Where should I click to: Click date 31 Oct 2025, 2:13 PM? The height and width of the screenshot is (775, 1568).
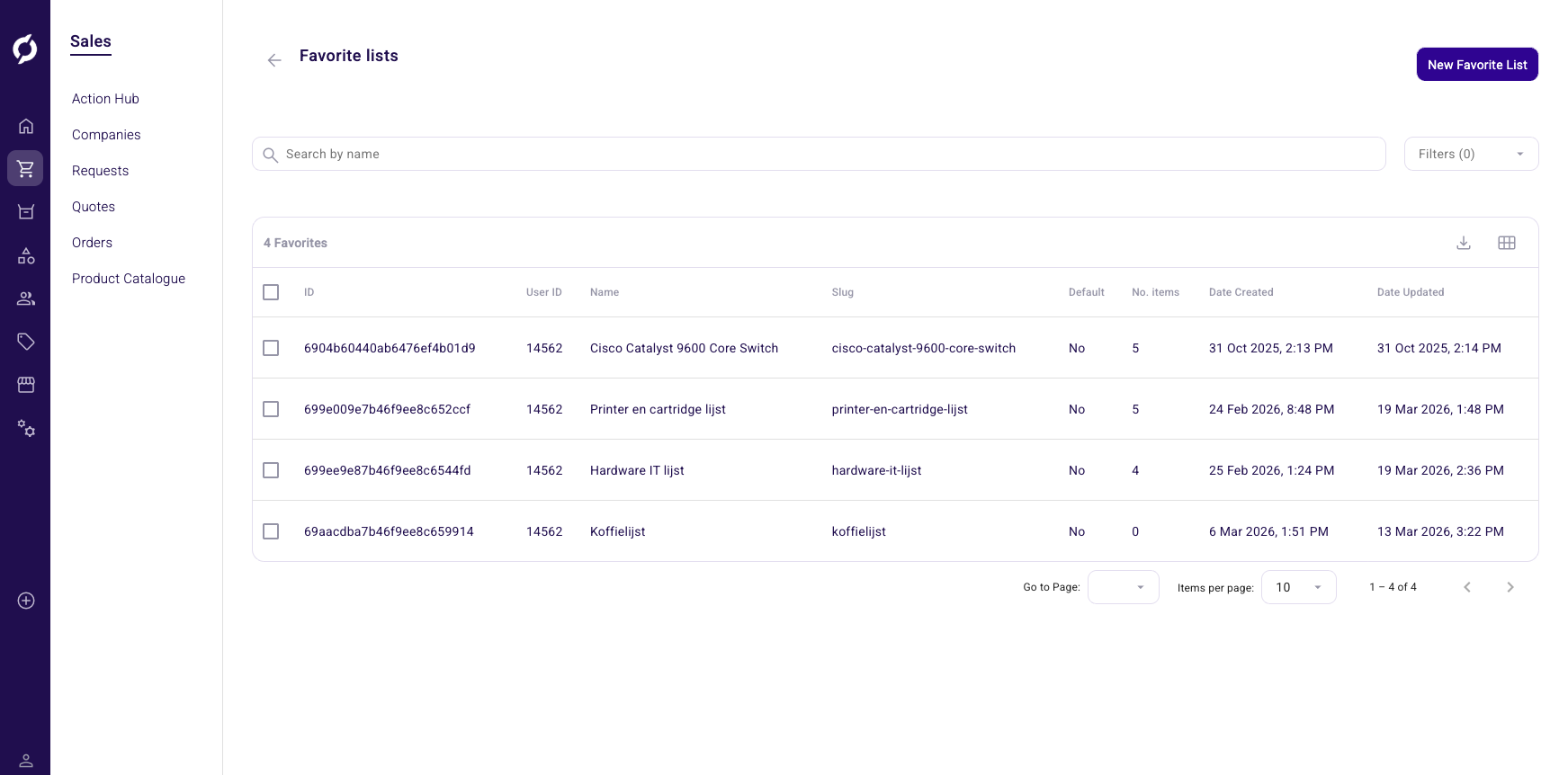click(x=1270, y=348)
